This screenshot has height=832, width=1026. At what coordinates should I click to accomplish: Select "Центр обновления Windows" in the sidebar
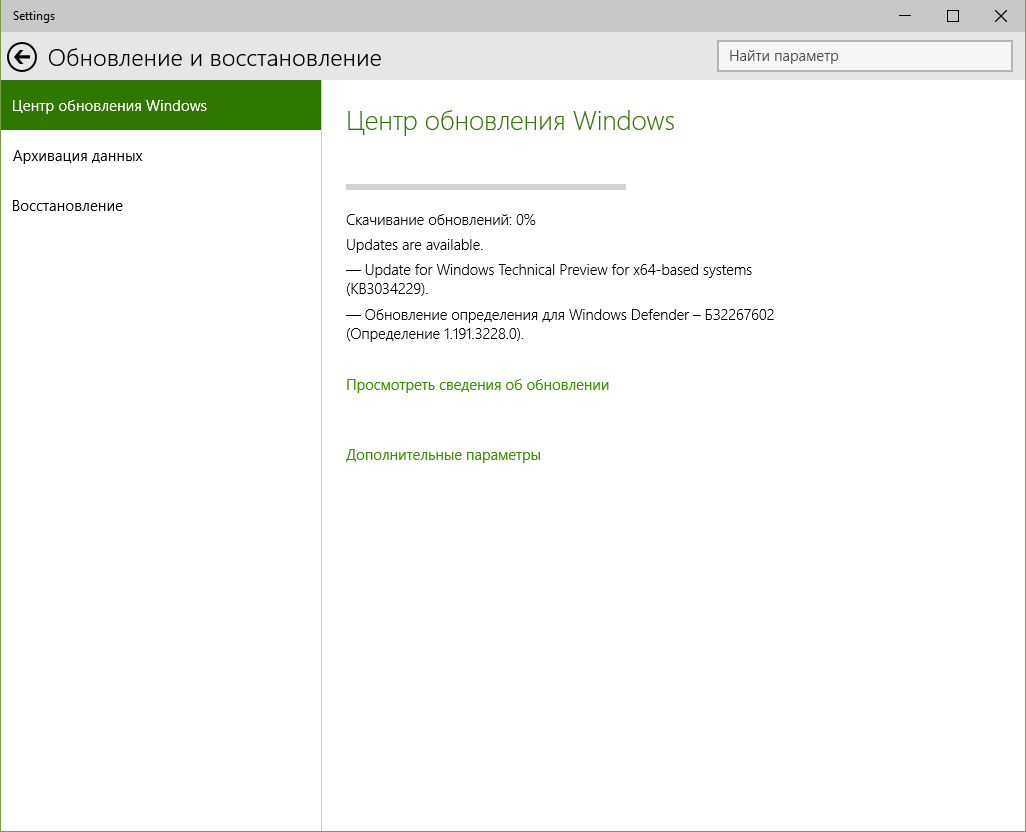click(x=110, y=106)
